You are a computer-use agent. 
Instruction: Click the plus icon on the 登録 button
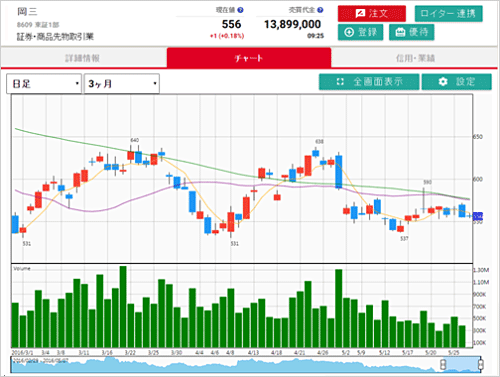pos(349,32)
